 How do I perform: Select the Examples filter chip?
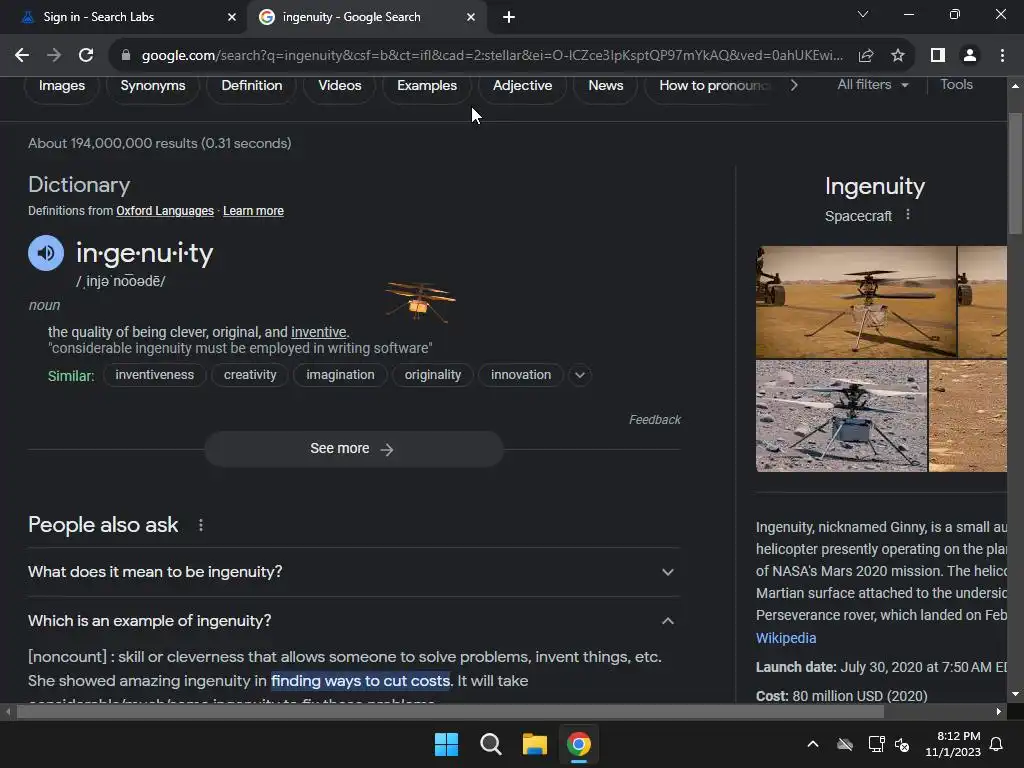pos(427,86)
